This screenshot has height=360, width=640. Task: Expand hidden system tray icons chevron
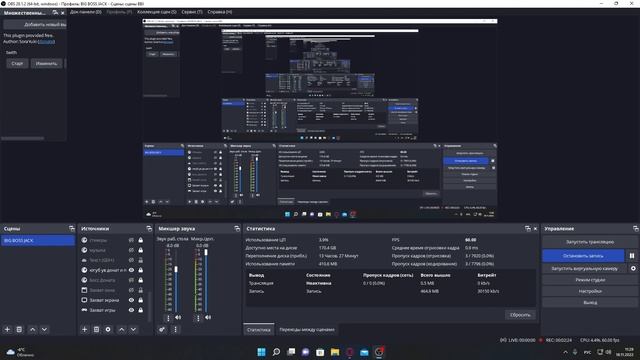coord(565,352)
